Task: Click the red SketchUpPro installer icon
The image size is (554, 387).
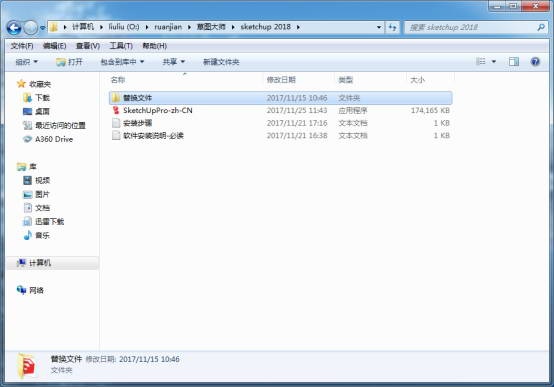Action: pyautogui.click(x=116, y=111)
